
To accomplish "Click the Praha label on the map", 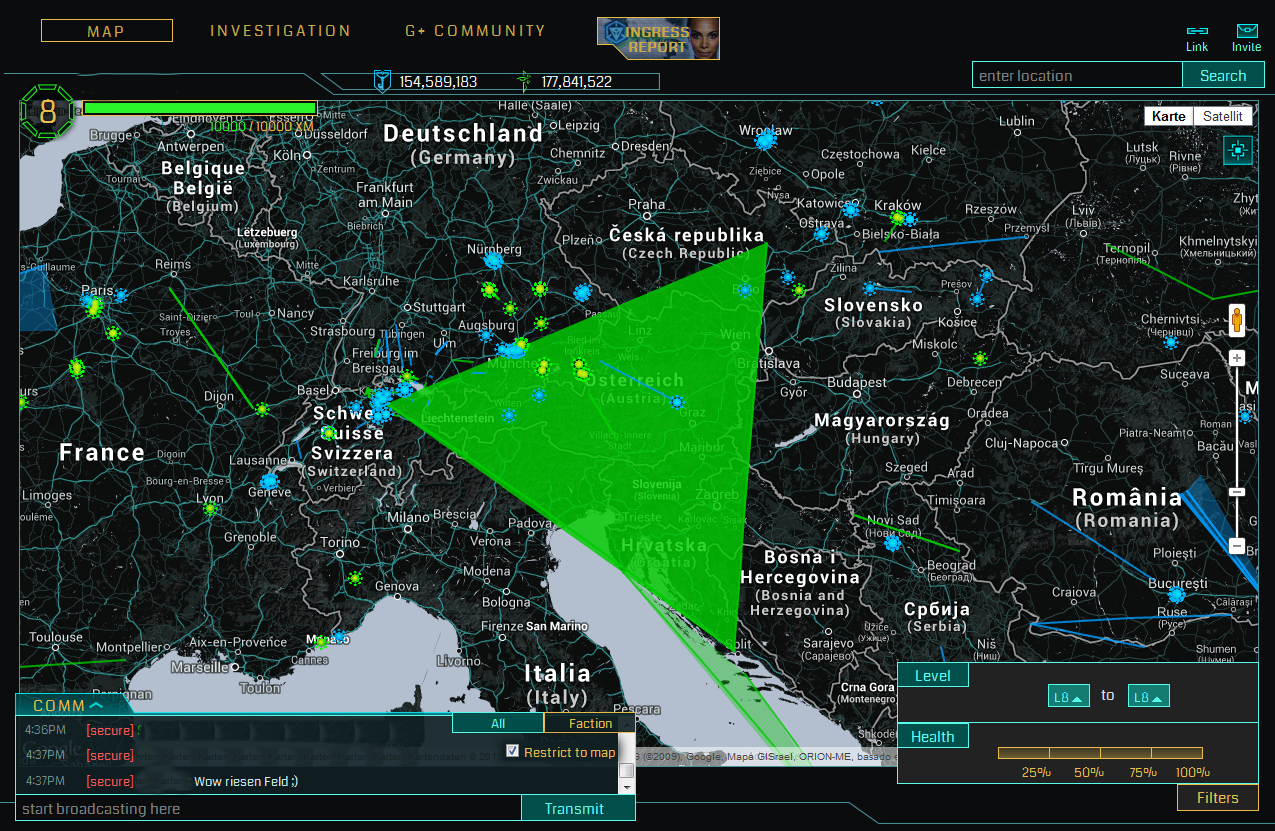I will (x=646, y=204).
